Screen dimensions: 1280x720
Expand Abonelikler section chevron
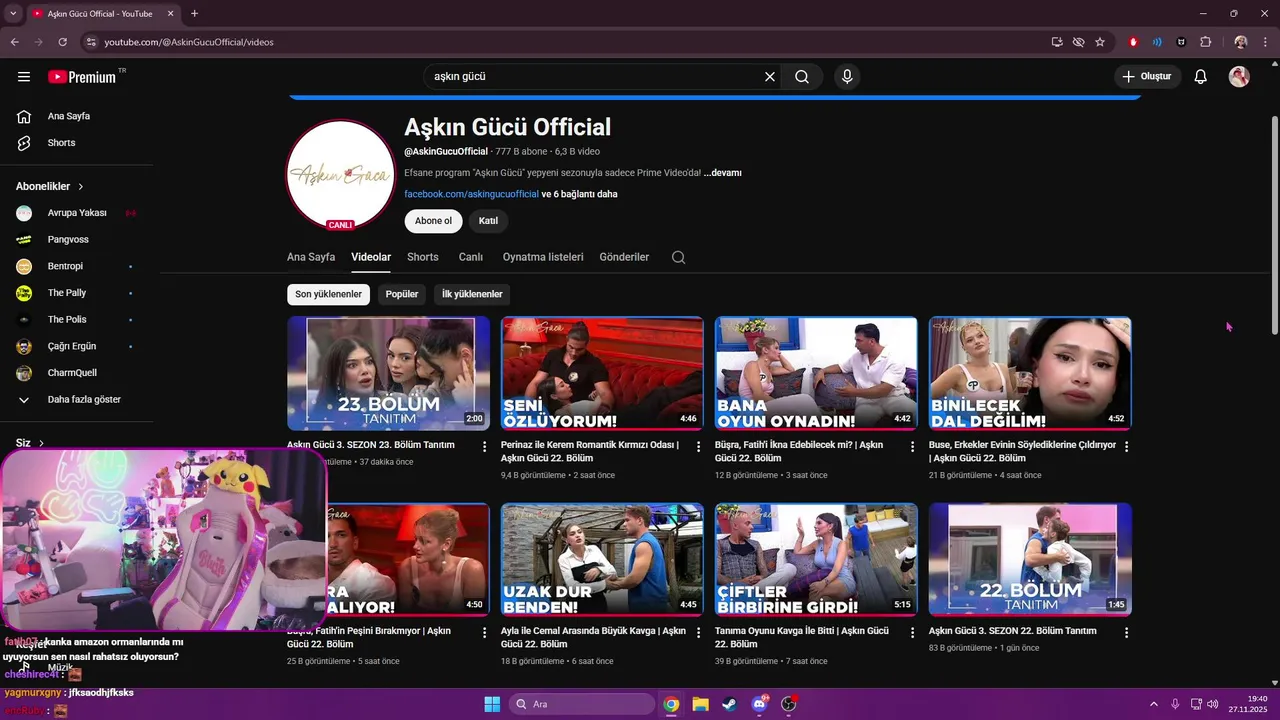click(x=81, y=187)
